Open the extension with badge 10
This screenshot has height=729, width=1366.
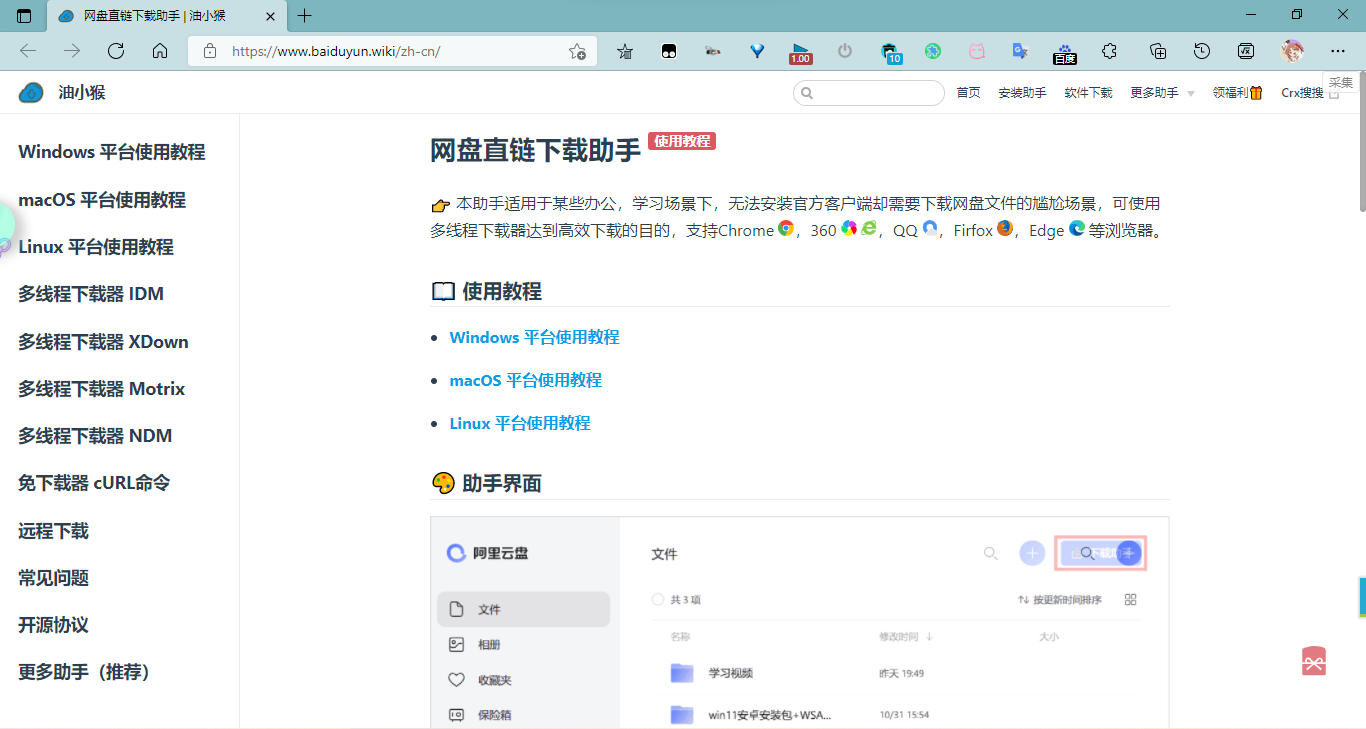coord(890,53)
